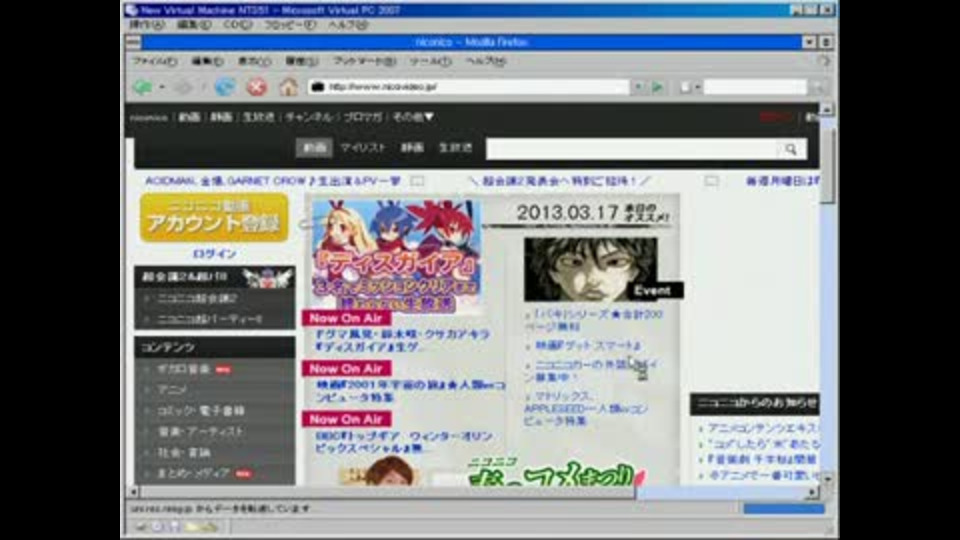Click the ディスガイア banner image

[x=397, y=255]
